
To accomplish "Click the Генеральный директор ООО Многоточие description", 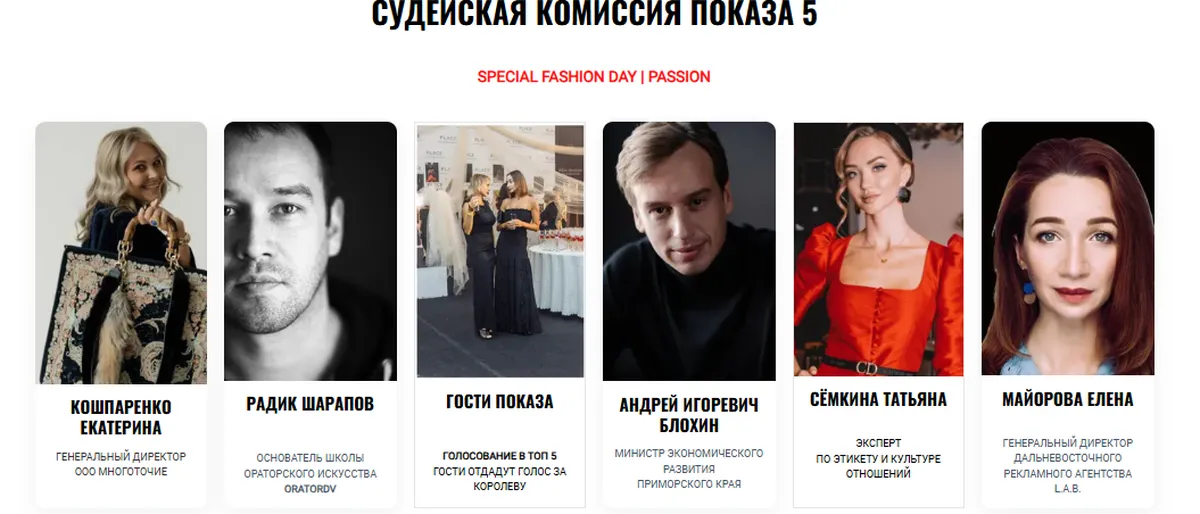I will pos(121,464).
